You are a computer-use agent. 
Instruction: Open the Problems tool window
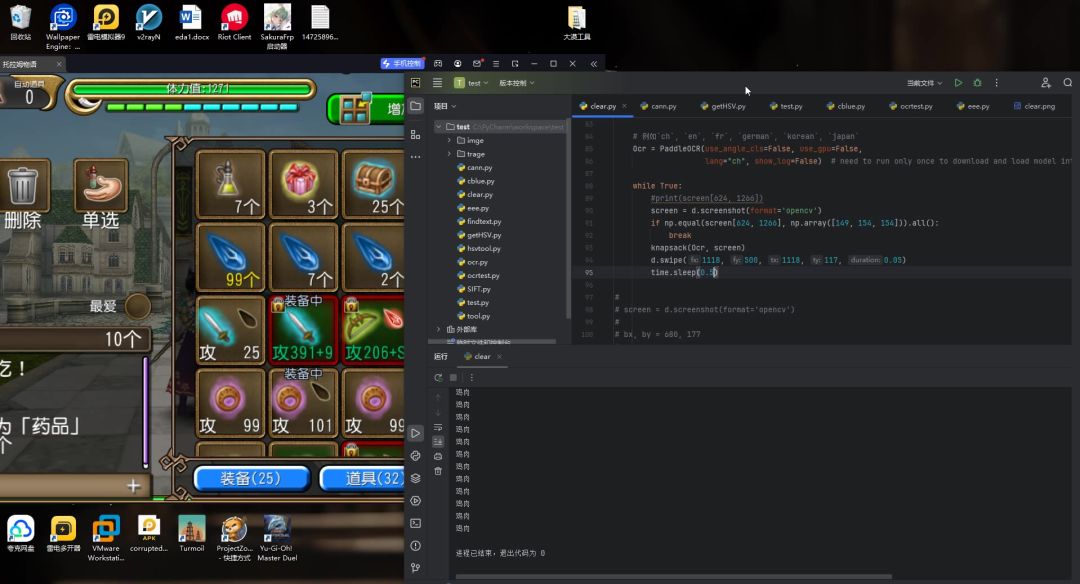coord(415,546)
